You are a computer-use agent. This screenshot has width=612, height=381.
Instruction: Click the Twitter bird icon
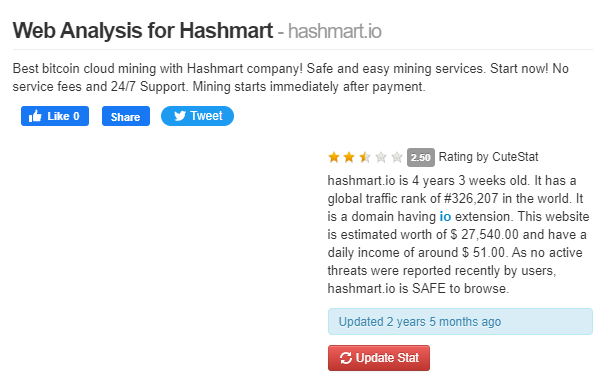180,116
